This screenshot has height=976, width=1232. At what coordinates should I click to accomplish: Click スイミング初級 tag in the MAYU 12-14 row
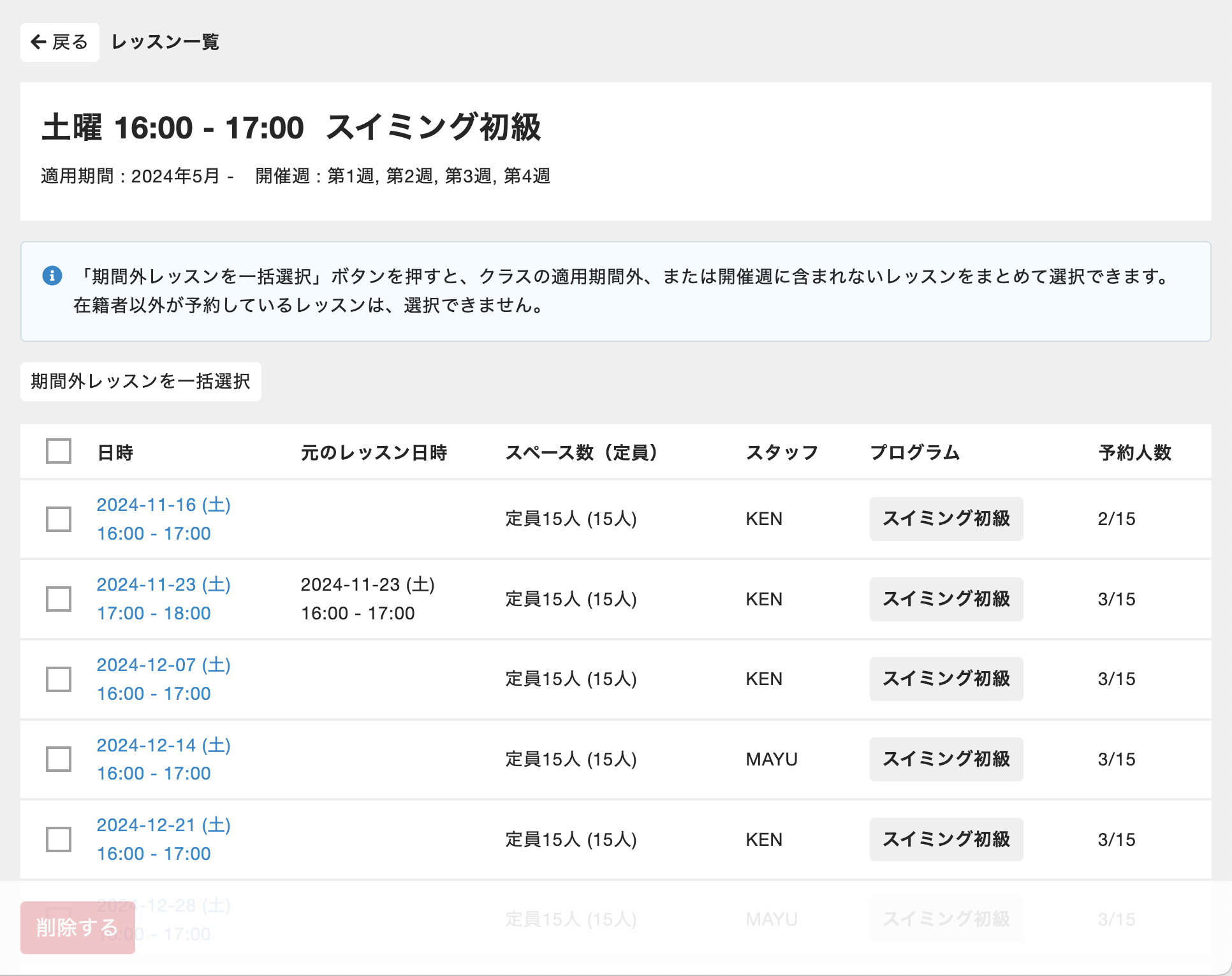946,759
